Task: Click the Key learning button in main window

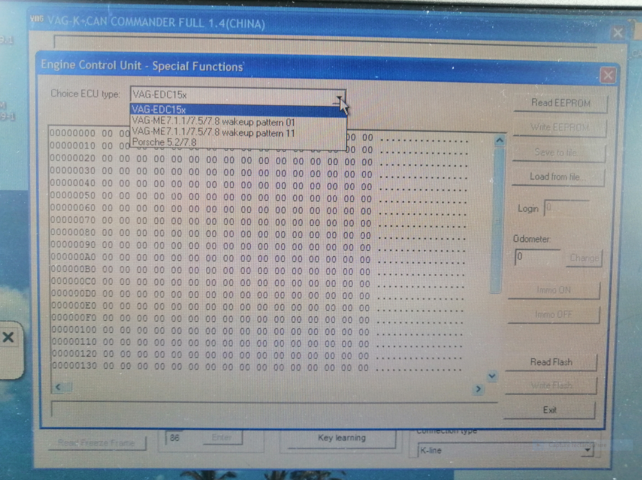Action: pos(341,438)
